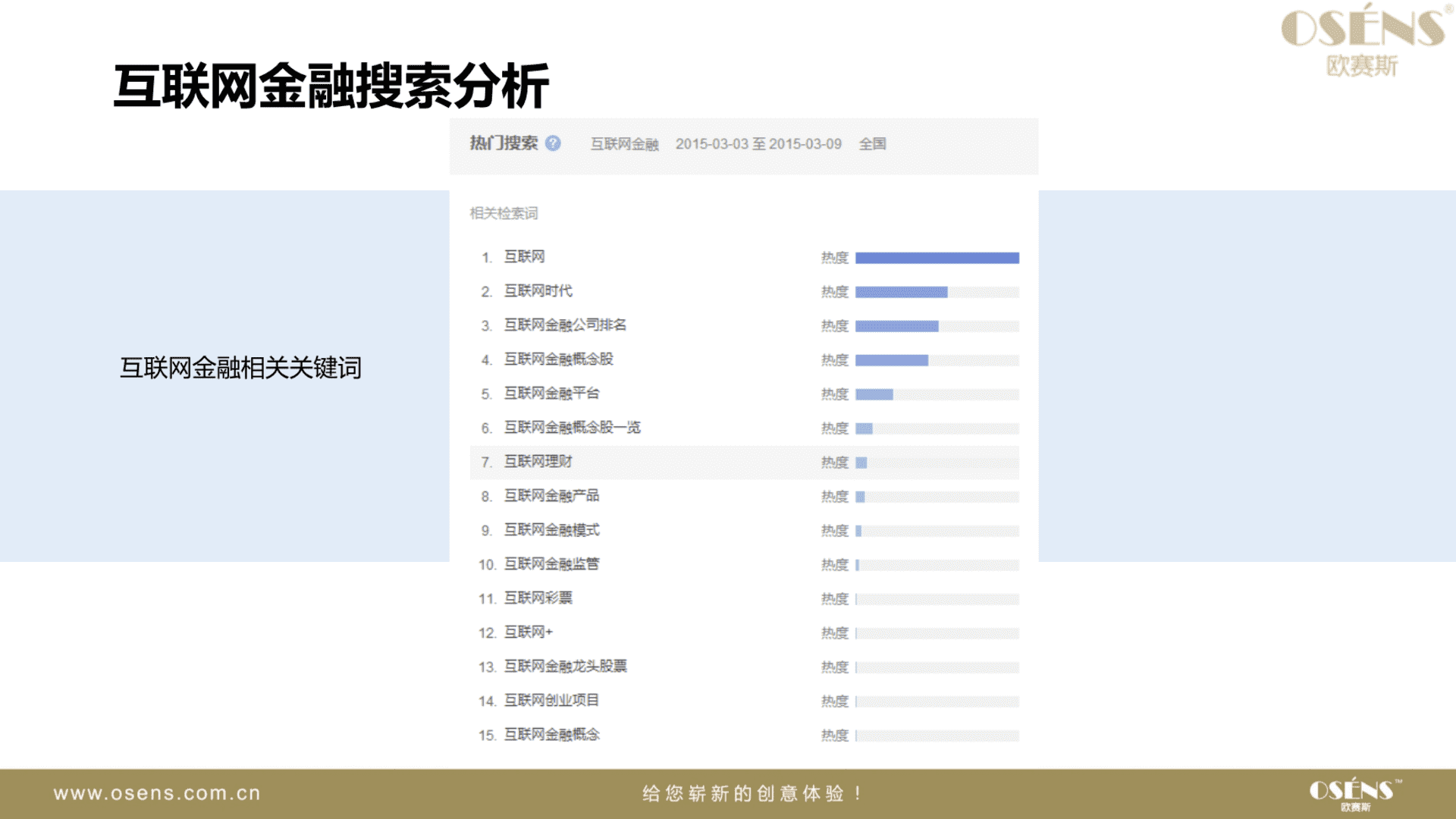Click the heat bar for 互联网理财
The image size is (1456, 819).
tap(937, 463)
